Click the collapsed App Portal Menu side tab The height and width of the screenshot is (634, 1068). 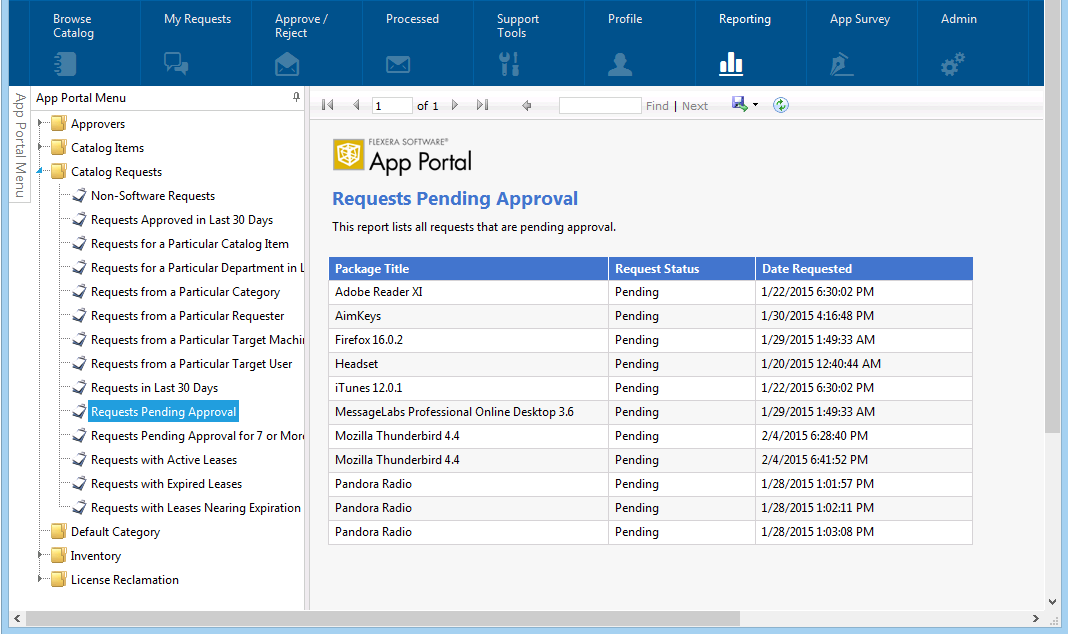[x=20, y=145]
